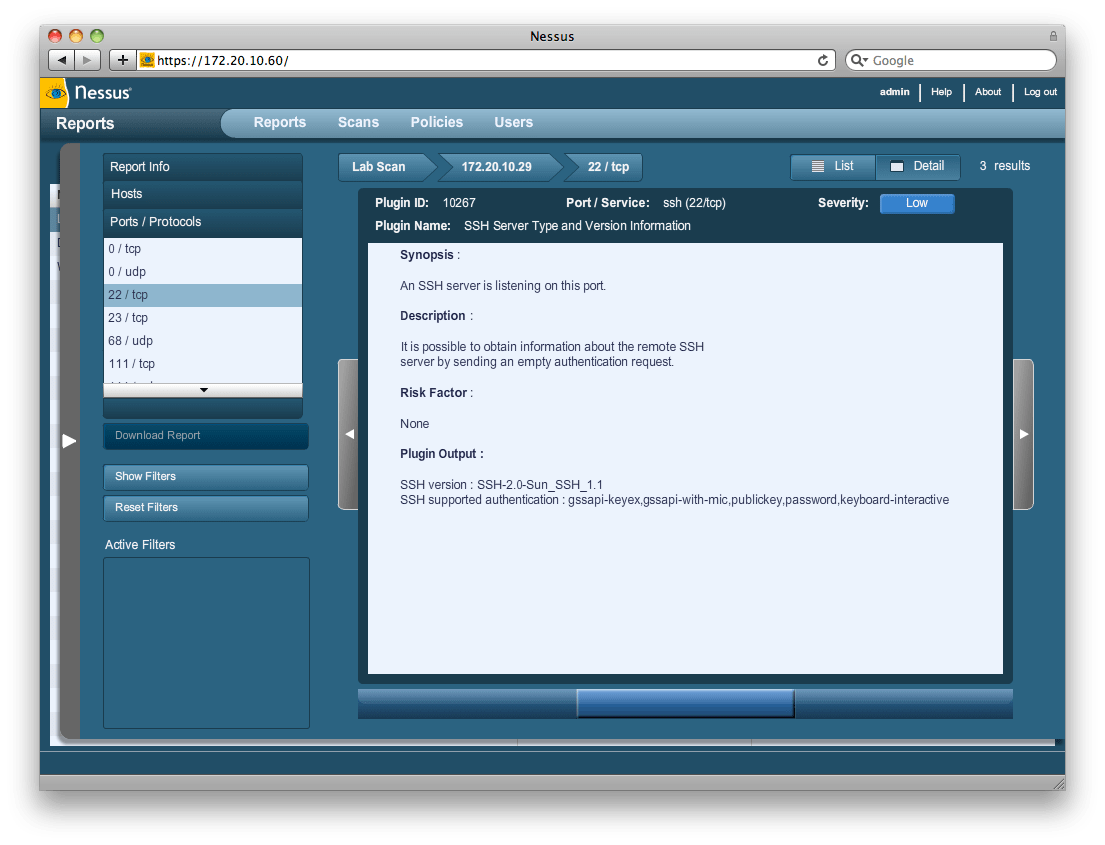Select Ports / Protocols section
Screen dimensions: 1105x845
click(x=203, y=222)
